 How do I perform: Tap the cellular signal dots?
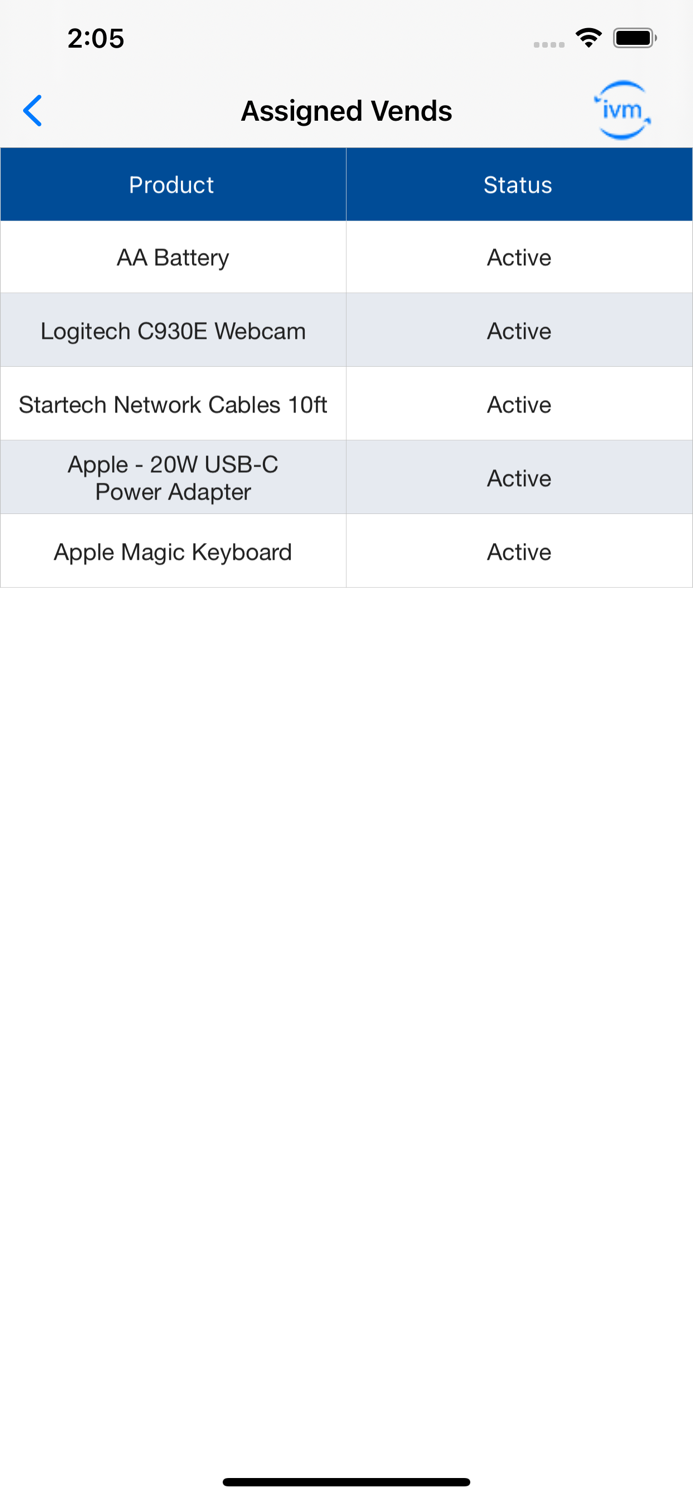click(549, 44)
